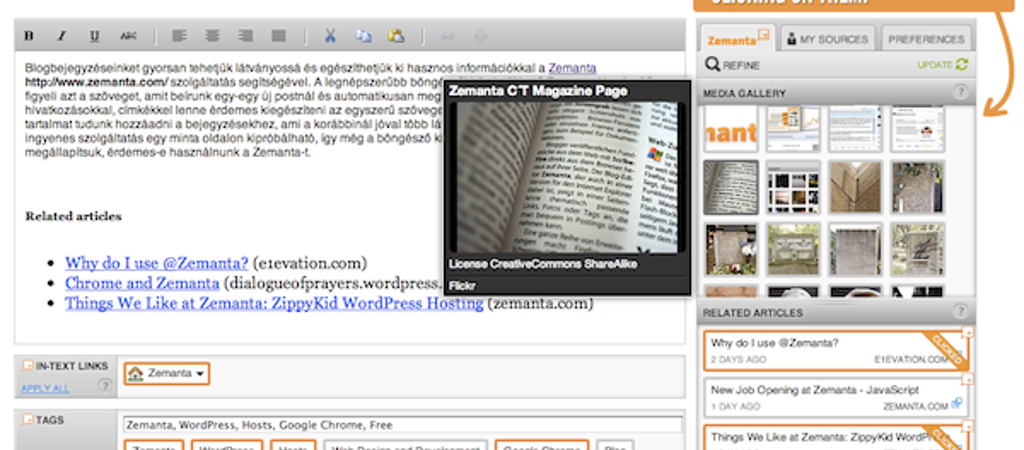Click the Apply All link
Image resolution: width=1024 pixels, height=450 pixels.
pyautogui.click(x=45, y=389)
